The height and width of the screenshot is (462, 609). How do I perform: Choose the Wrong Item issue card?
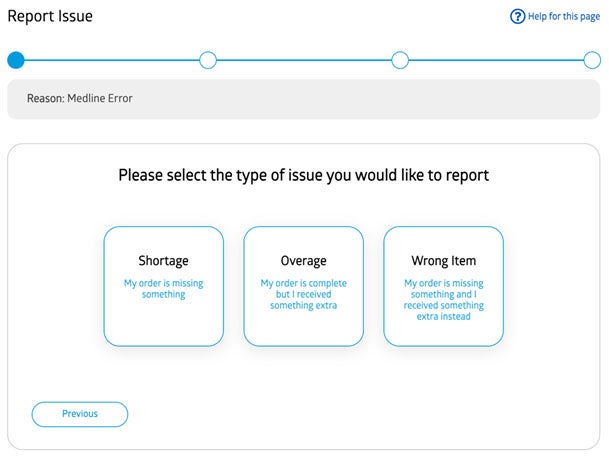point(443,286)
